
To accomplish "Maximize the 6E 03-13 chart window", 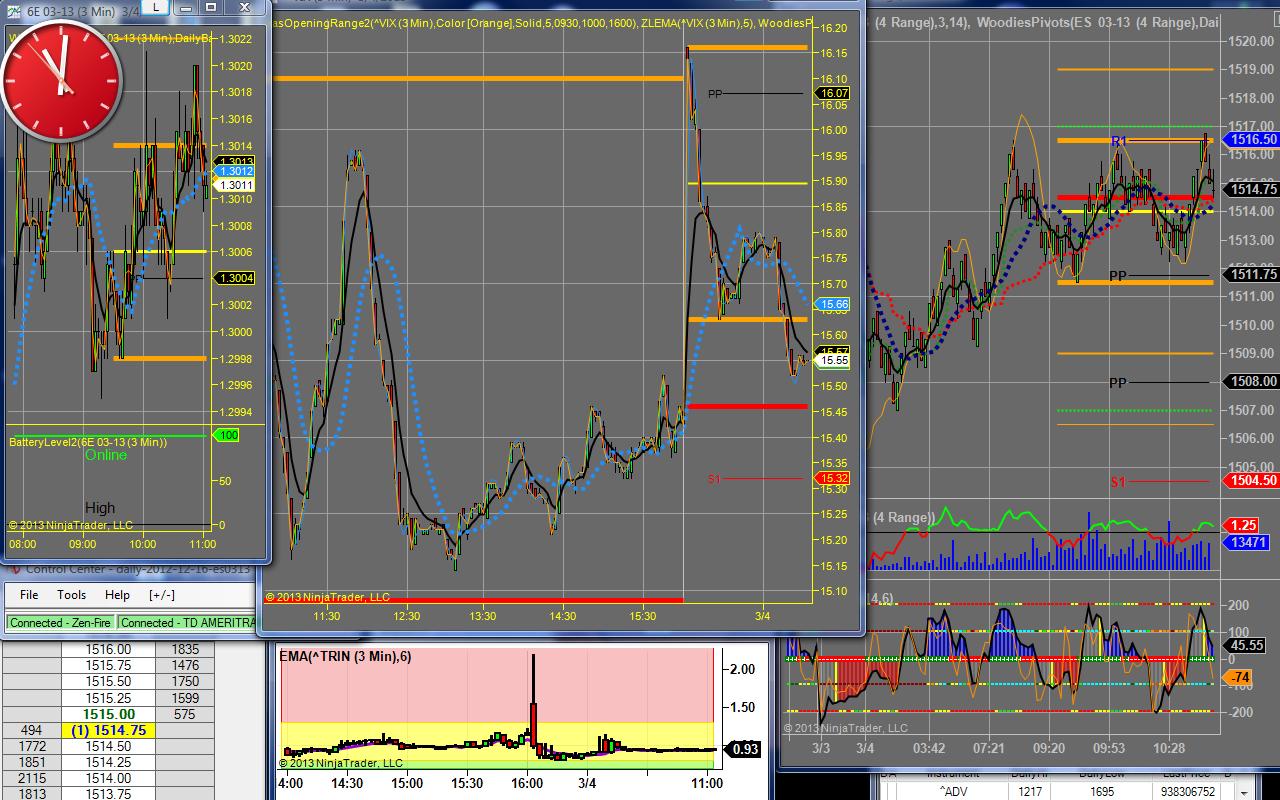I will coord(211,7).
